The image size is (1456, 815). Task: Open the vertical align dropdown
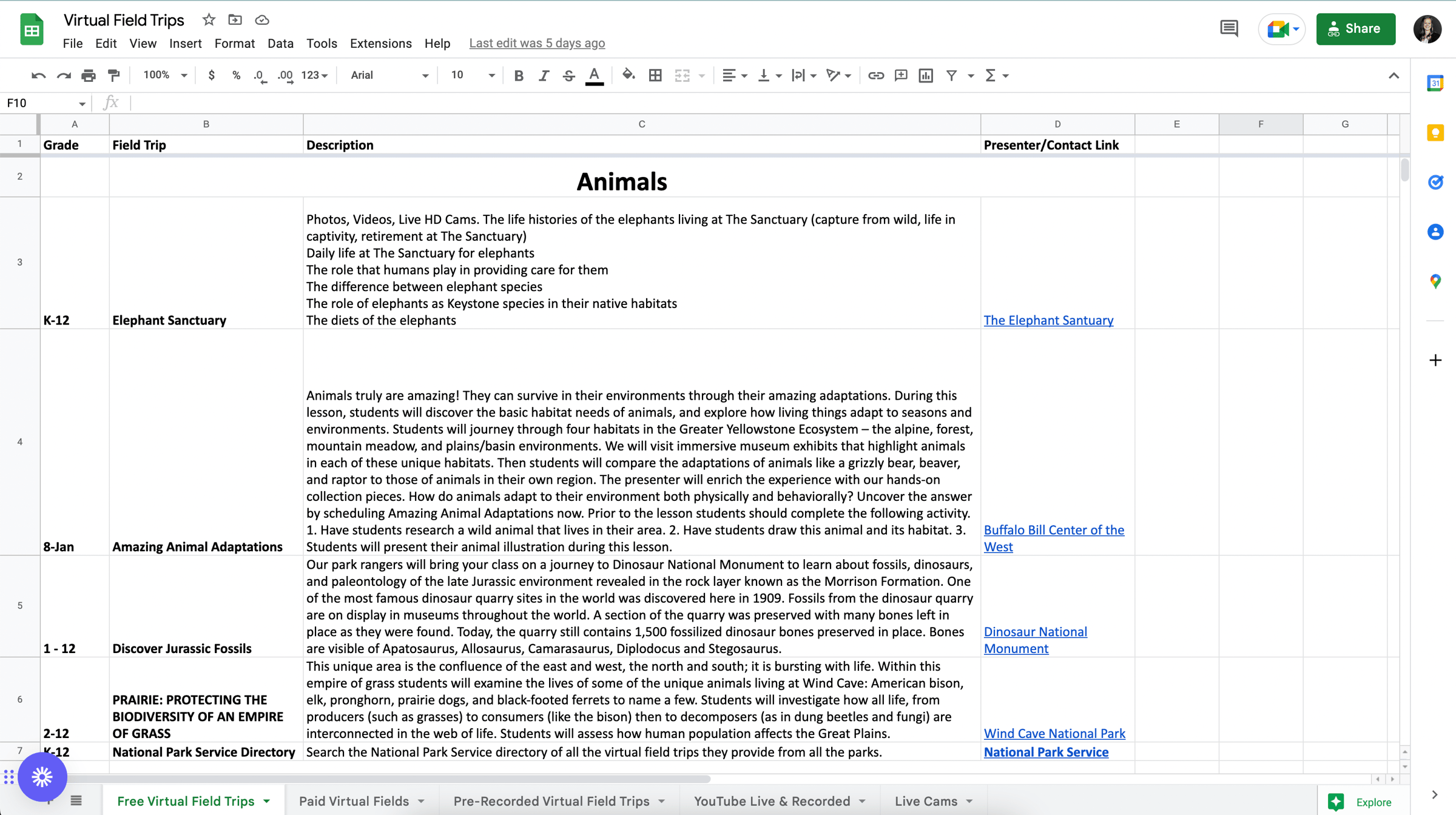click(769, 75)
